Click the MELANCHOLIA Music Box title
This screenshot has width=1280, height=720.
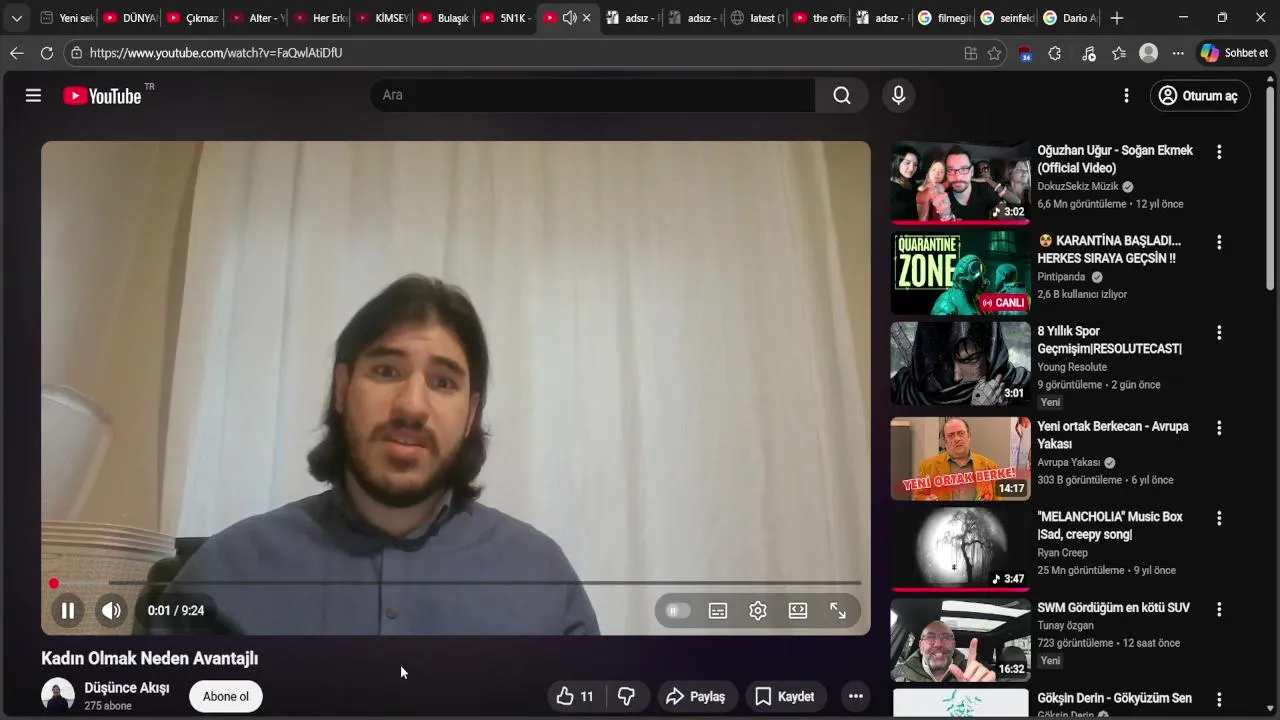tap(1110, 526)
